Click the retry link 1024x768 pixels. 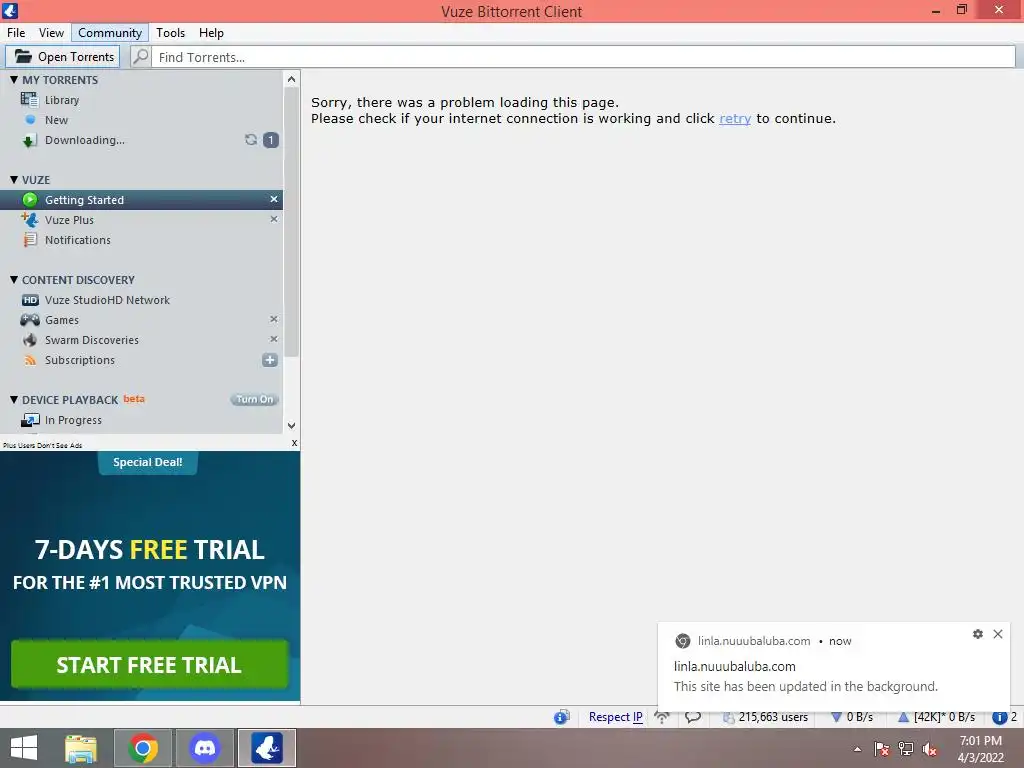735,119
